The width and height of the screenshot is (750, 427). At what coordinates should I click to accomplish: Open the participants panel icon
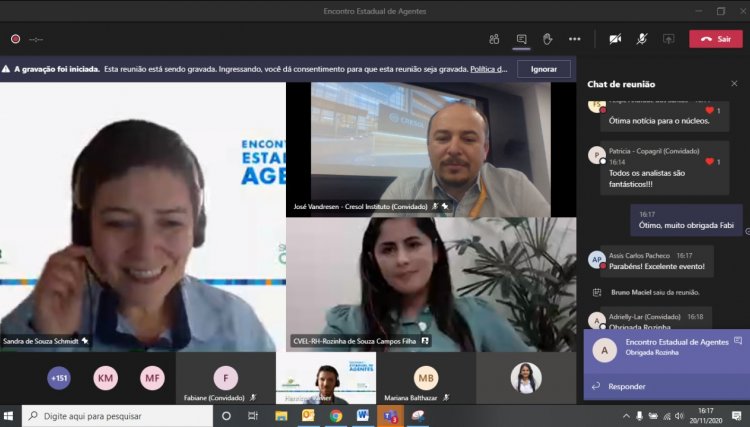494,39
